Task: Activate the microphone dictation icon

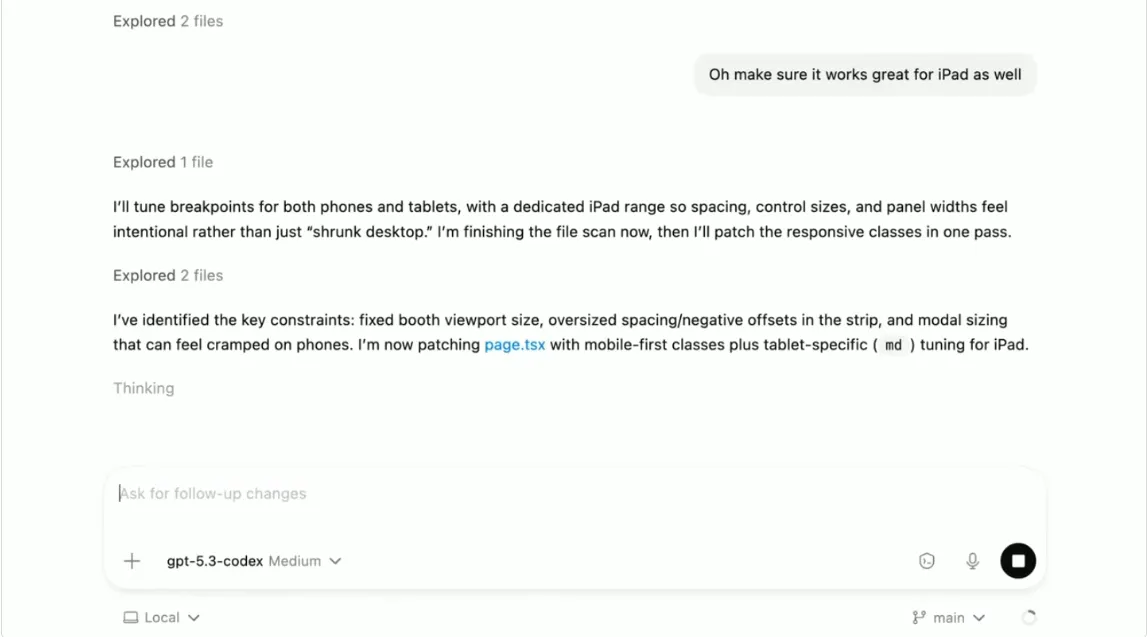Action: point(972,561)
